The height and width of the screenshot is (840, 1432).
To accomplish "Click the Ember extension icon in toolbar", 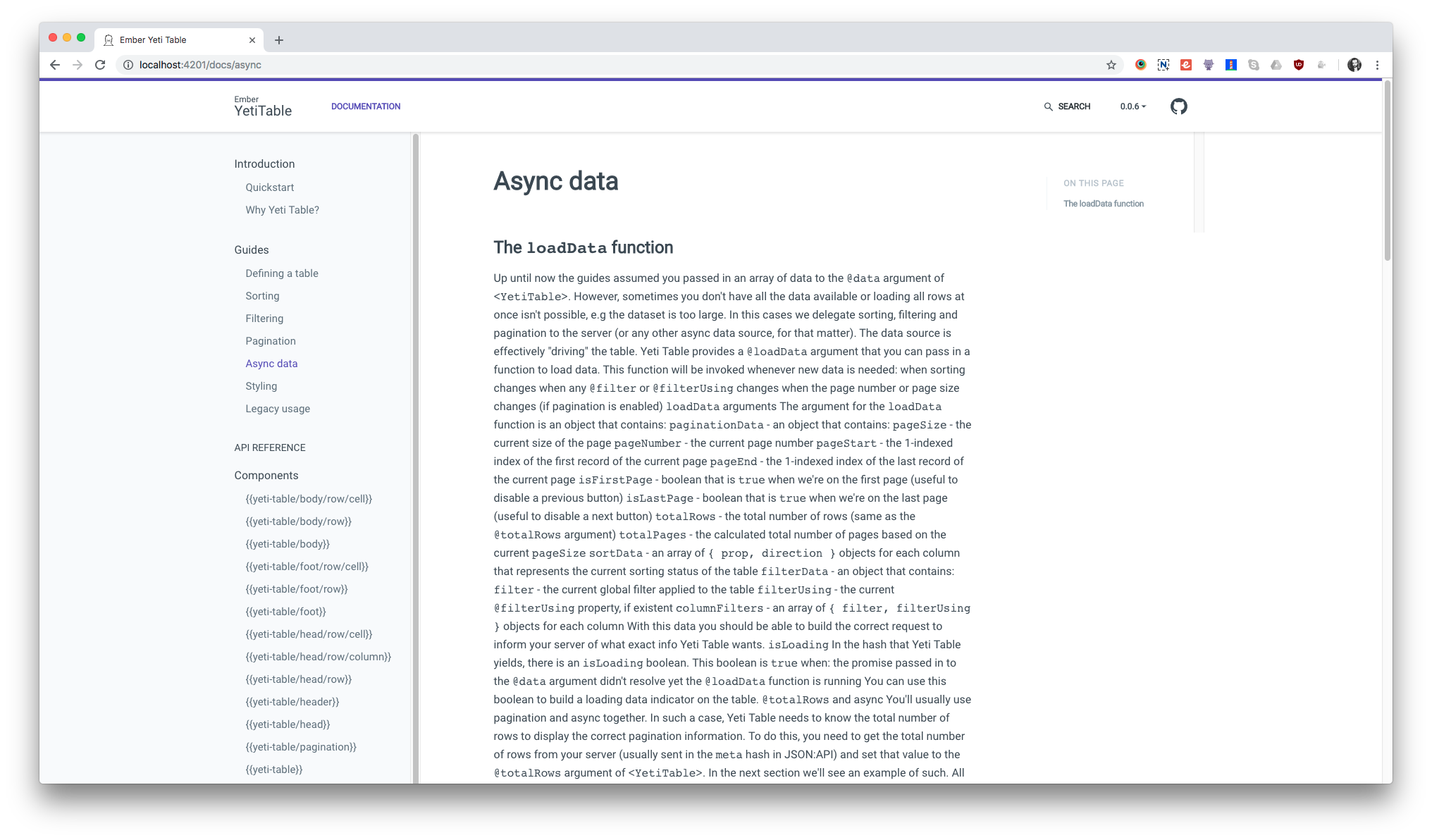I will 1186,65.
